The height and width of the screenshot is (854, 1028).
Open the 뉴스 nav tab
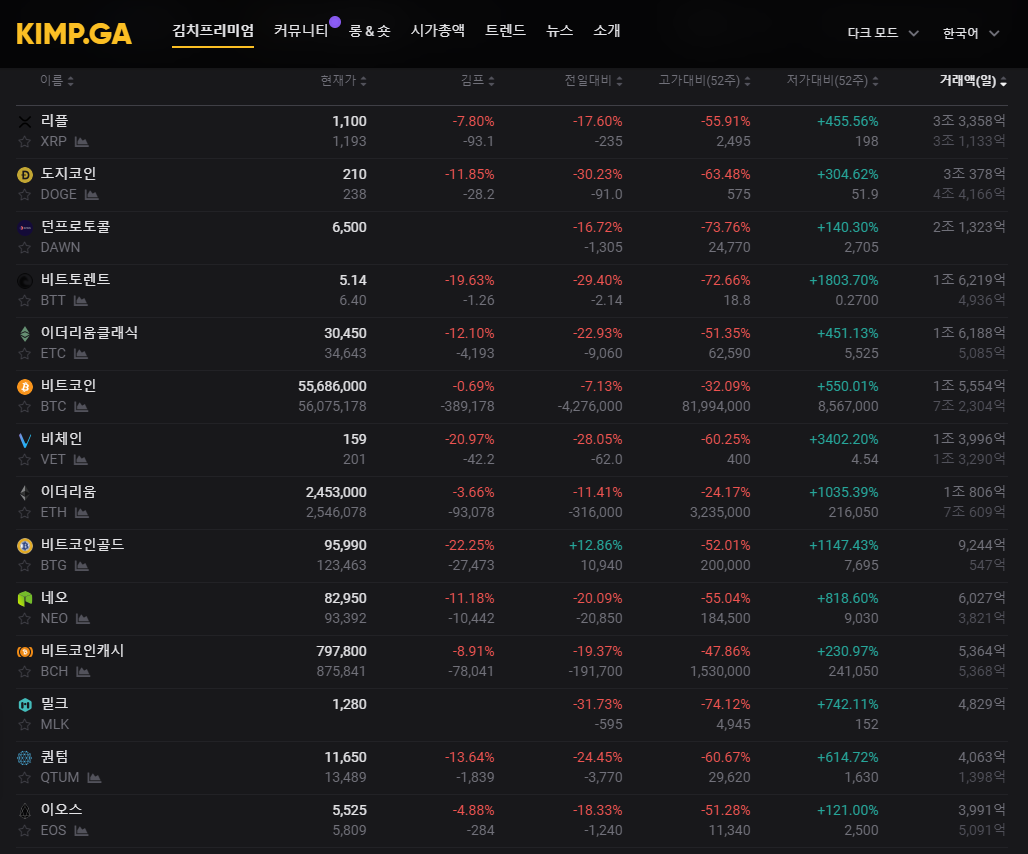coord(560,31)
